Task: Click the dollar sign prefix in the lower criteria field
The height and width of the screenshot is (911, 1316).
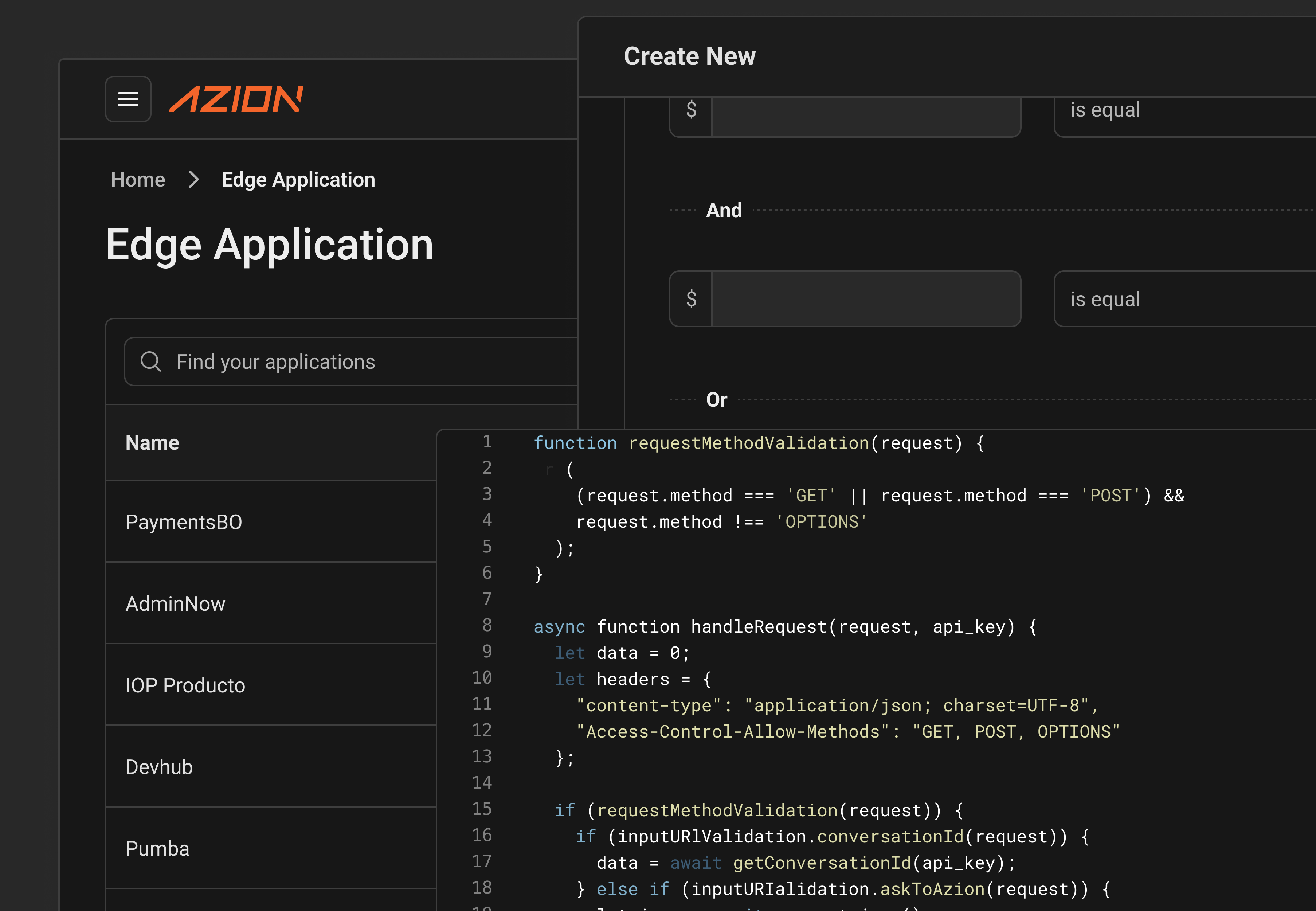Action: click(x=691, y=298)
